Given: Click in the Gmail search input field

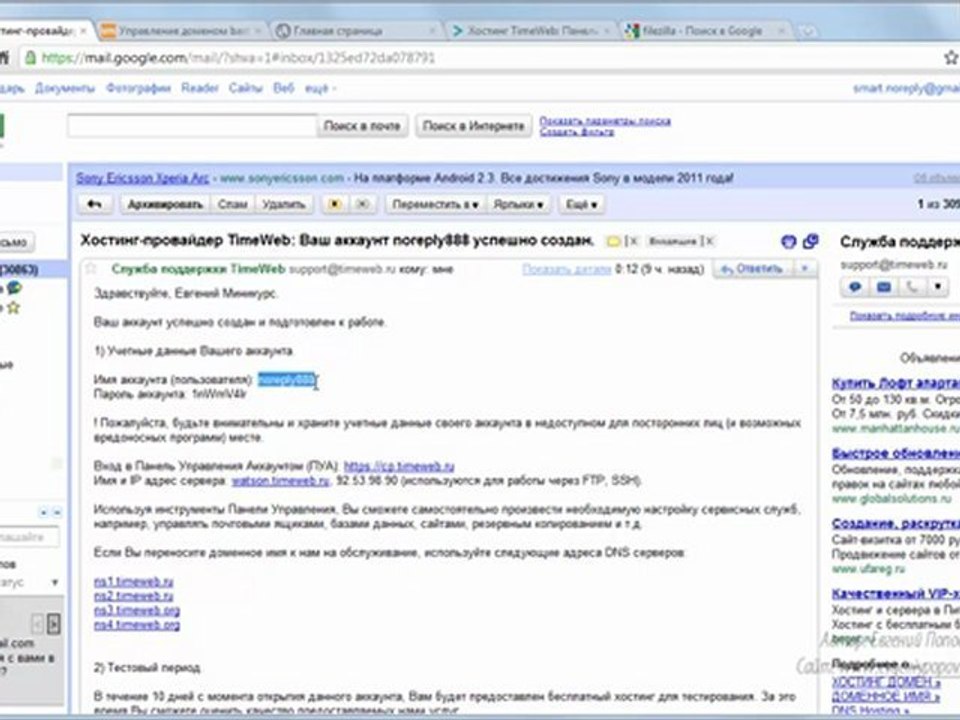Looking at the screenshot, I should coord(192,126).
